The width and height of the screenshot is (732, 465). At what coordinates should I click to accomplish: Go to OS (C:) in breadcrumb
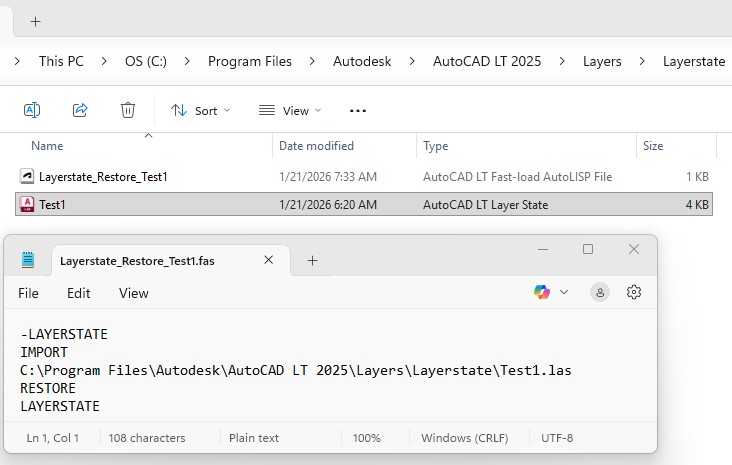coord(146,61)
